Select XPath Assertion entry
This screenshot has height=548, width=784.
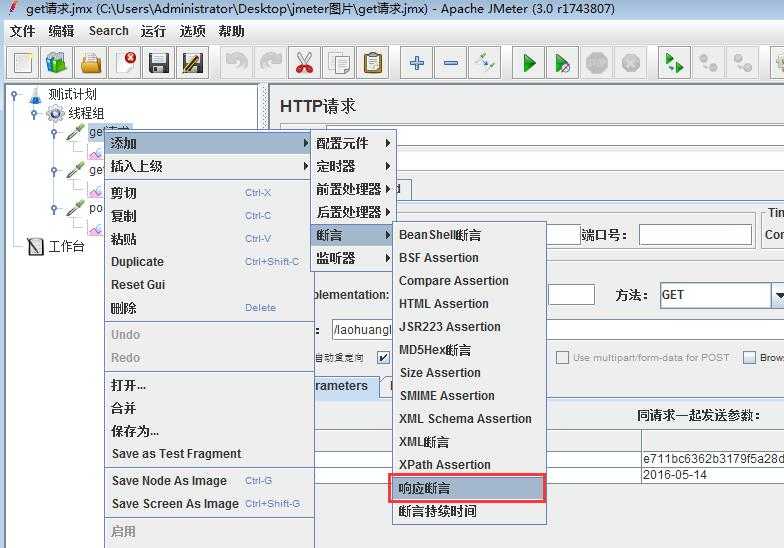(469, 464)
